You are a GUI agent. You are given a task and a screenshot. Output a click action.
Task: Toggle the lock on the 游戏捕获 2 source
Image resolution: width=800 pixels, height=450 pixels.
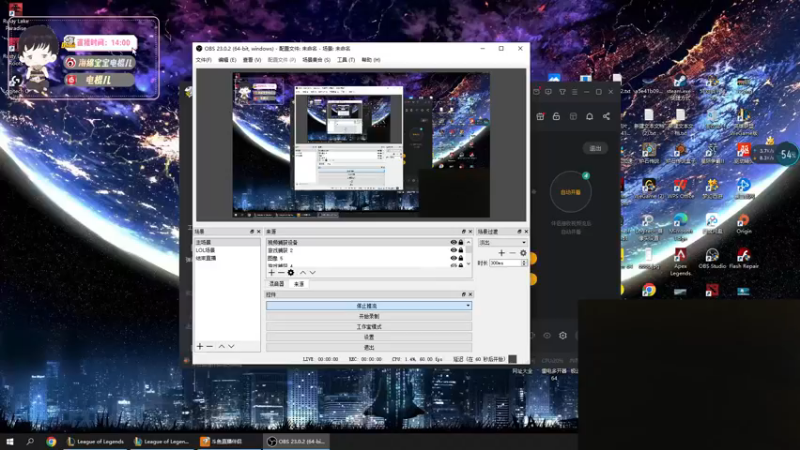coord(461,250)
